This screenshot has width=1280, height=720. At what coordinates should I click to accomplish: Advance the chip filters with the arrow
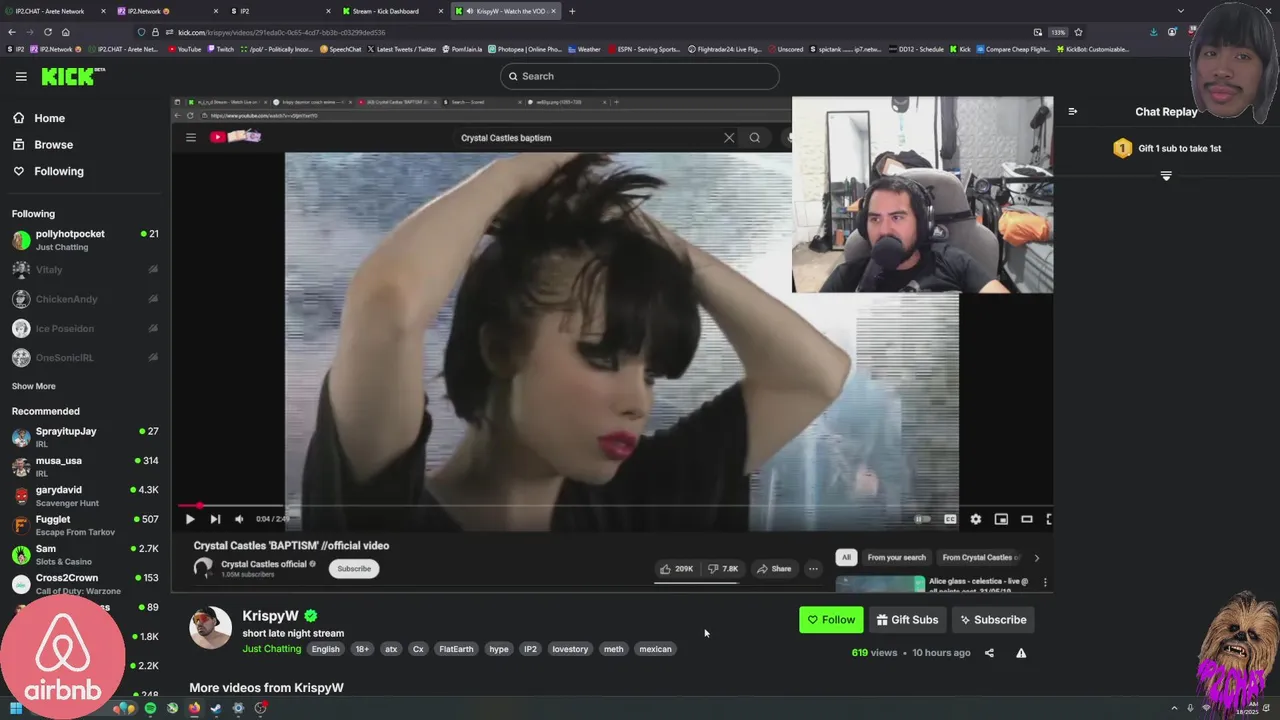click(x=1036, y=558)
